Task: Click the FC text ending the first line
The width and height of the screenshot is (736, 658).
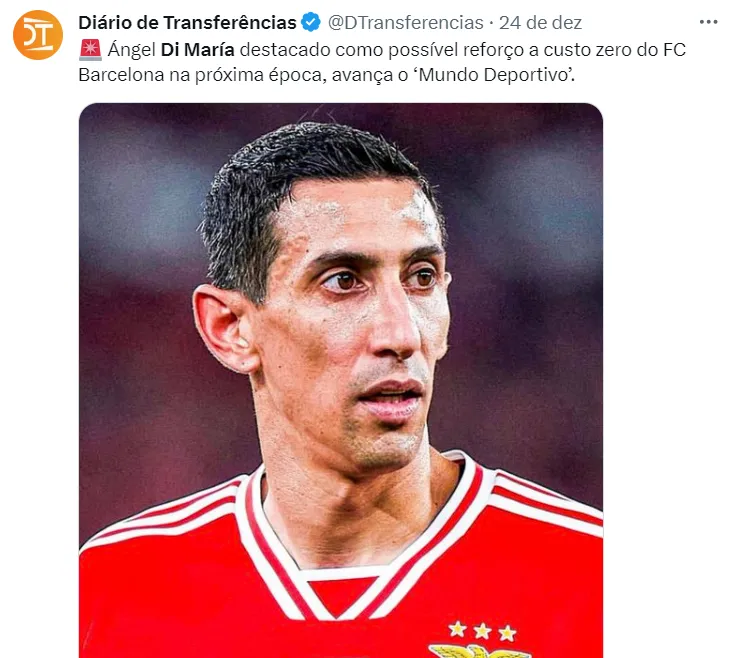Action: coord(675,50)
